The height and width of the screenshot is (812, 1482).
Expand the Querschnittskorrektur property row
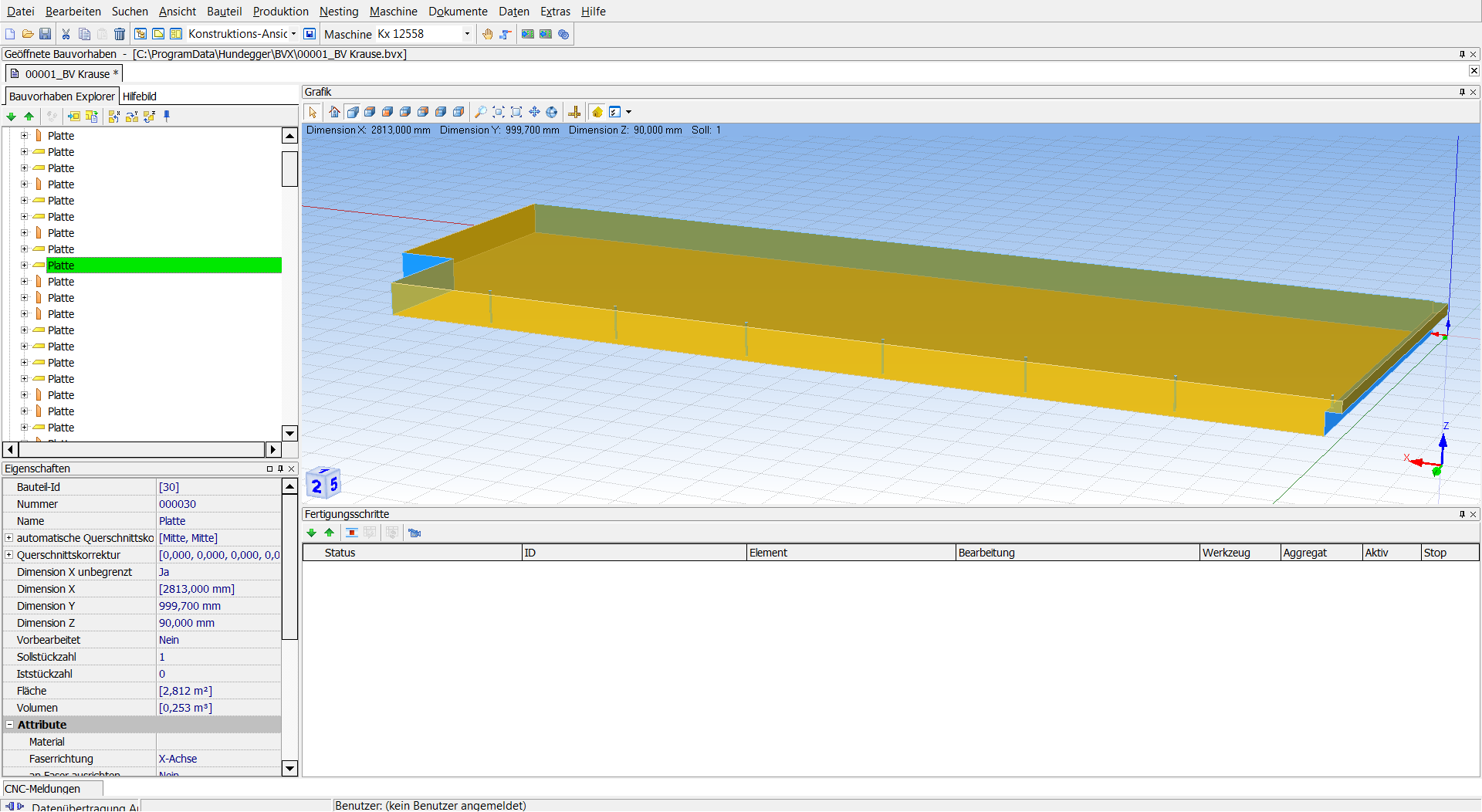click(x=9, y=555)
